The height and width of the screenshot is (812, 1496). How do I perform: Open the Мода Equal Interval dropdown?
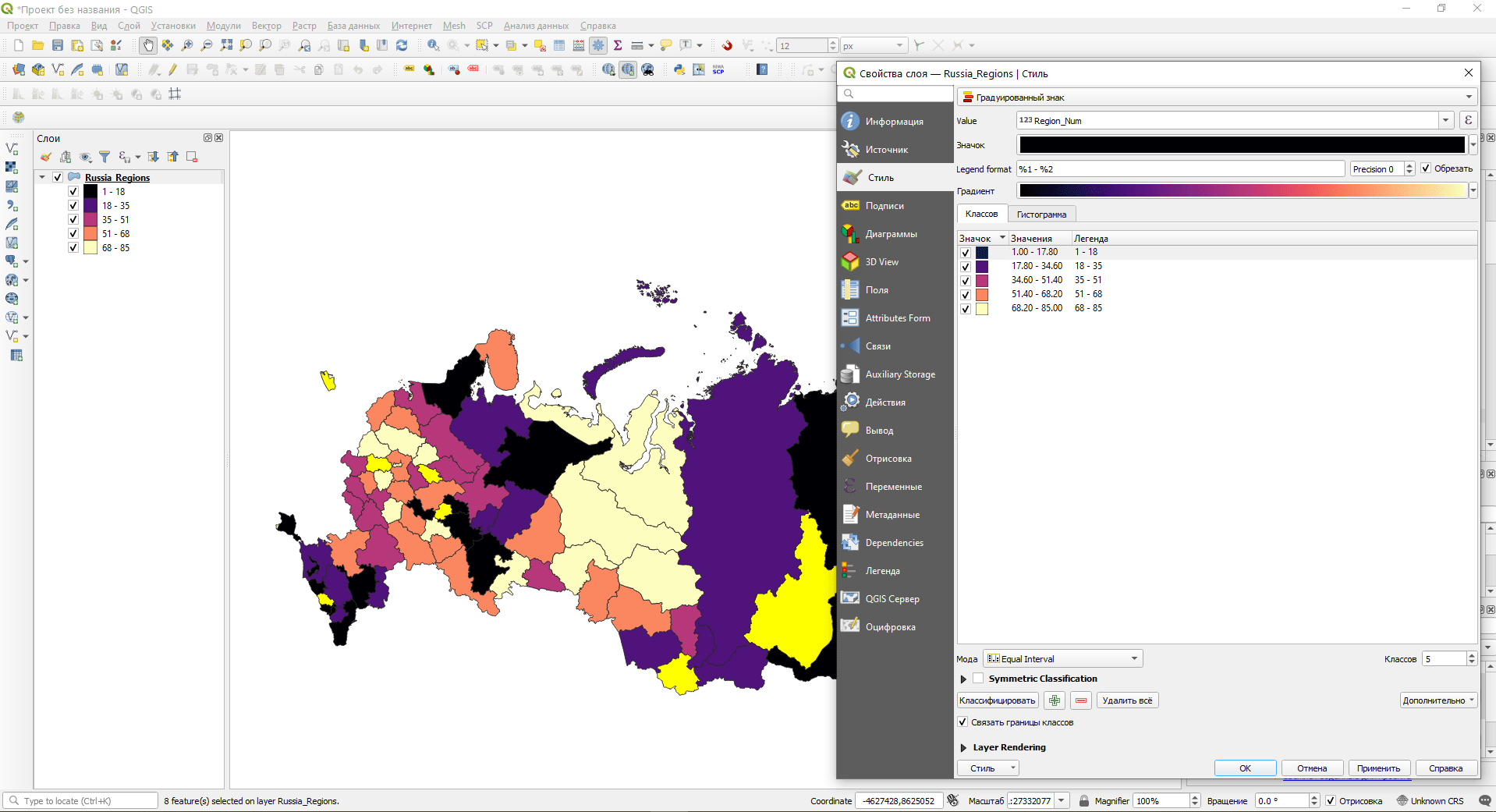(x=1062, y=659)
